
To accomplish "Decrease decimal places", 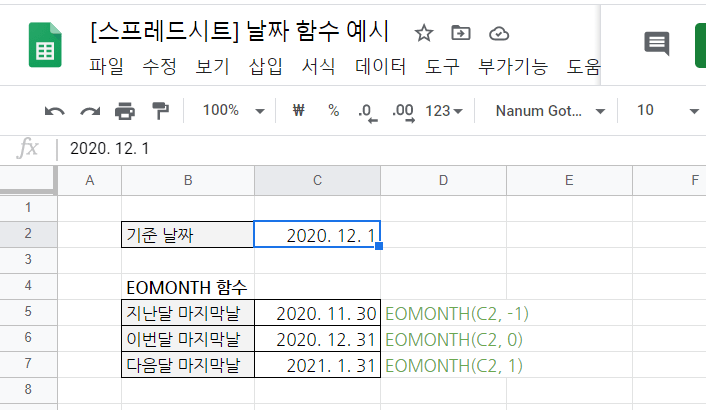I will click(367, 111).
